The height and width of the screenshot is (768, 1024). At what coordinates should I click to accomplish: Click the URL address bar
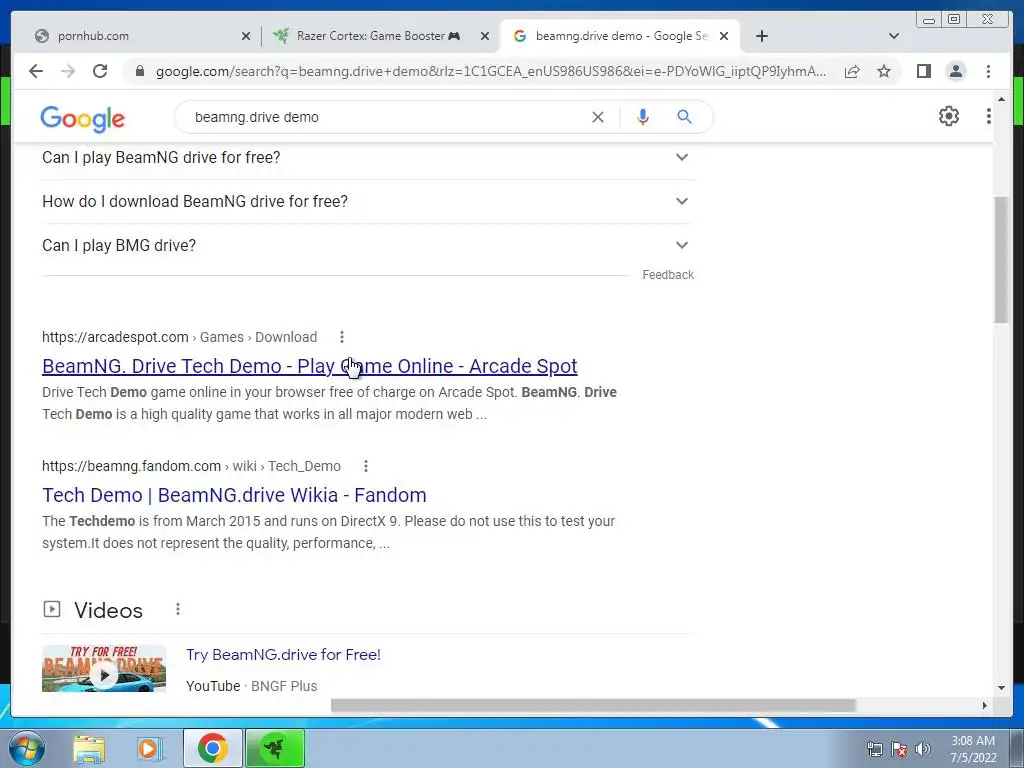click(x=490, y=71)
